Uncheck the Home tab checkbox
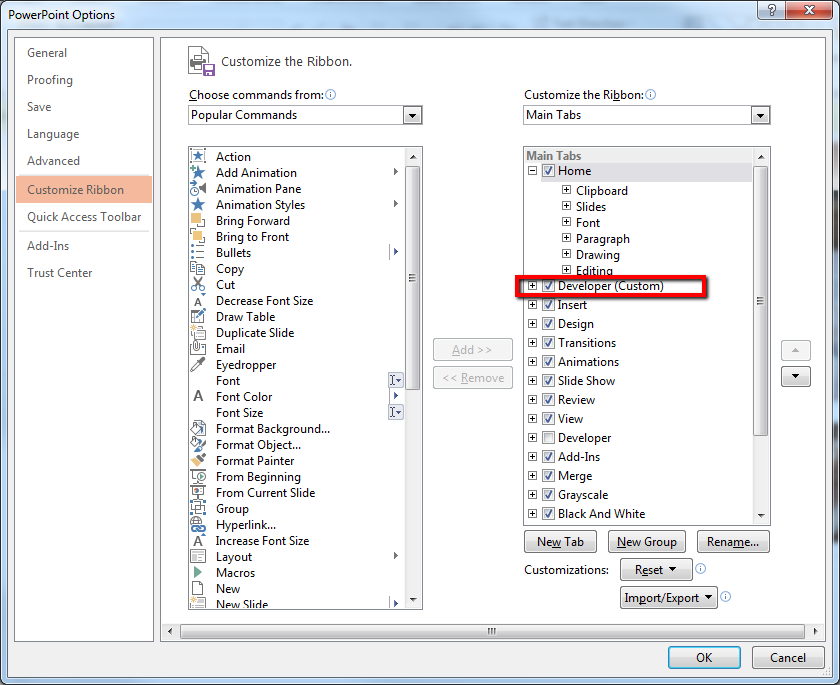This screenshot has height=685, width=840. click(548, 171)
